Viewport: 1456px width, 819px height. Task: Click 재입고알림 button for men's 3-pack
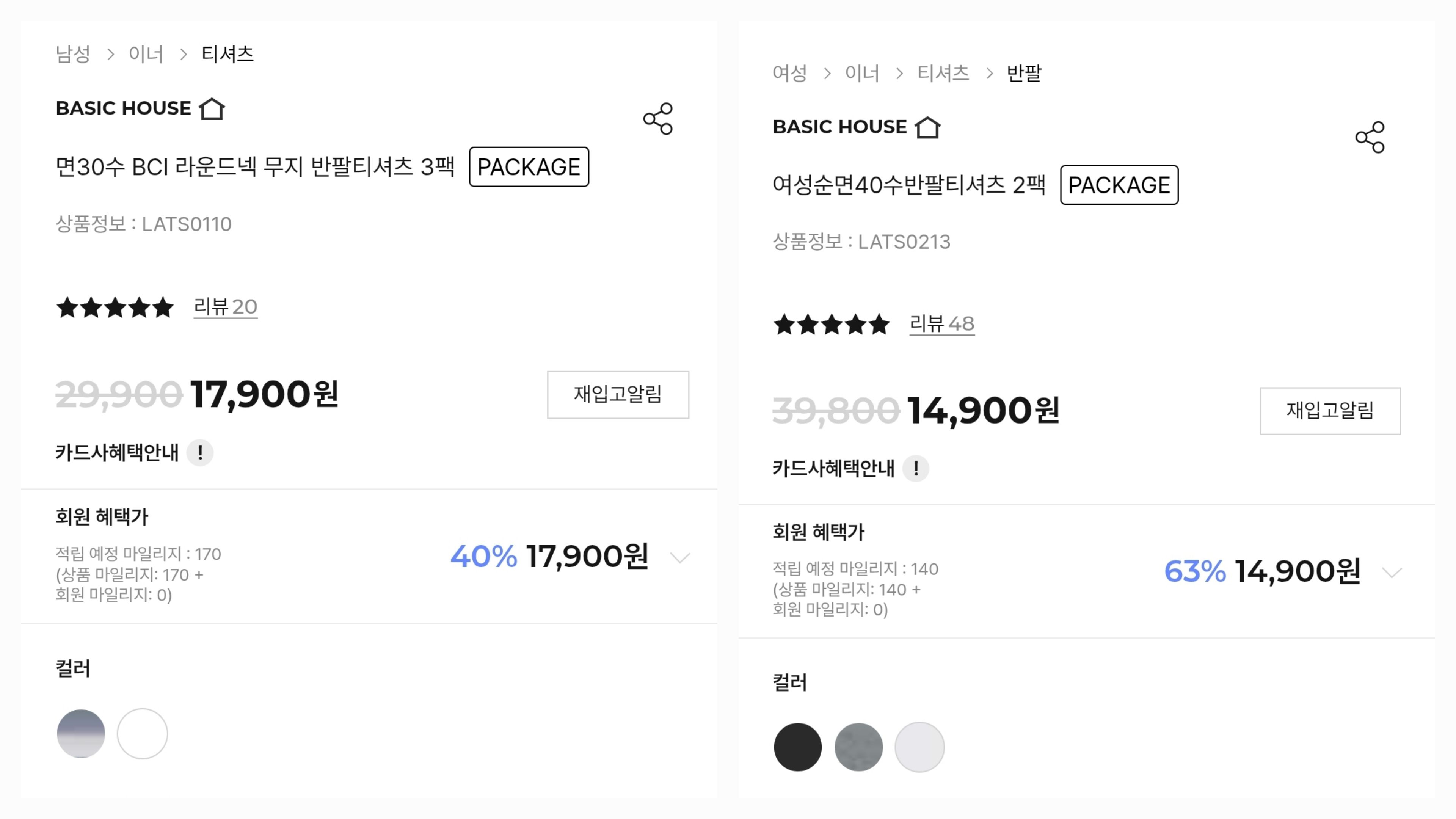pyautogui.click(x=618, y=394)
